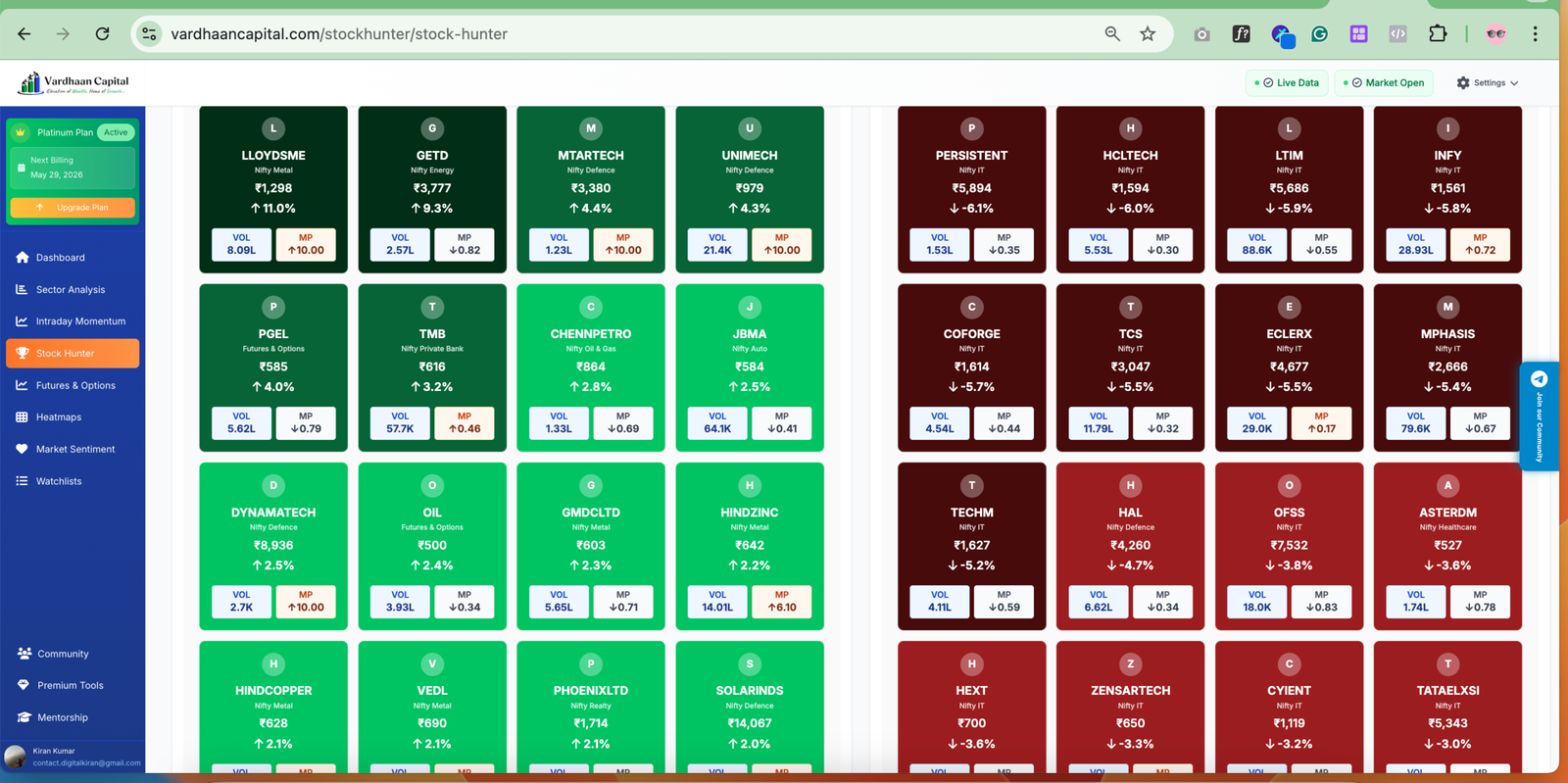Go to Futures & Options section
Image resolution: width=1568 pixels, height=783 pixels.
75,385
